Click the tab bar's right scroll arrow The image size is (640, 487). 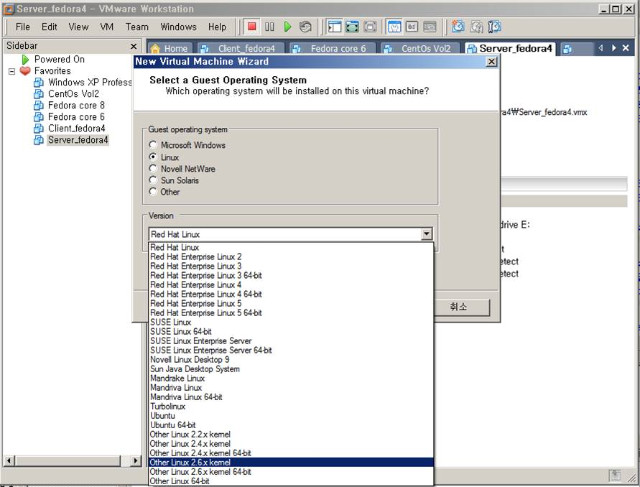coord(613,48)
